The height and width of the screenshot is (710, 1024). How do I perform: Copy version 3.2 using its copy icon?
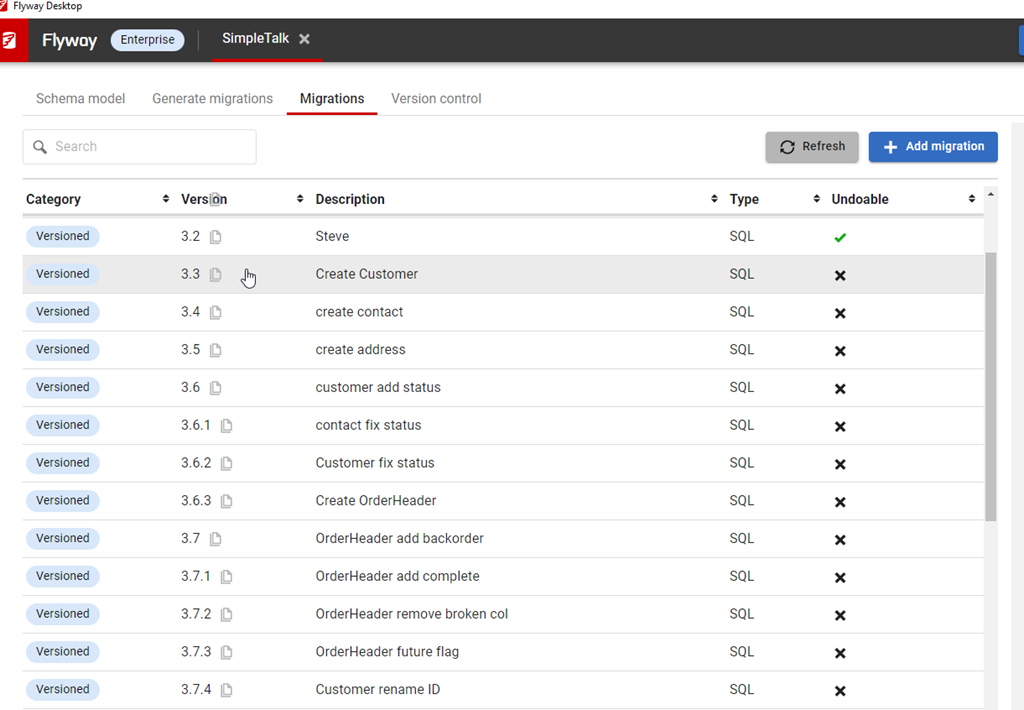(216, 237)
